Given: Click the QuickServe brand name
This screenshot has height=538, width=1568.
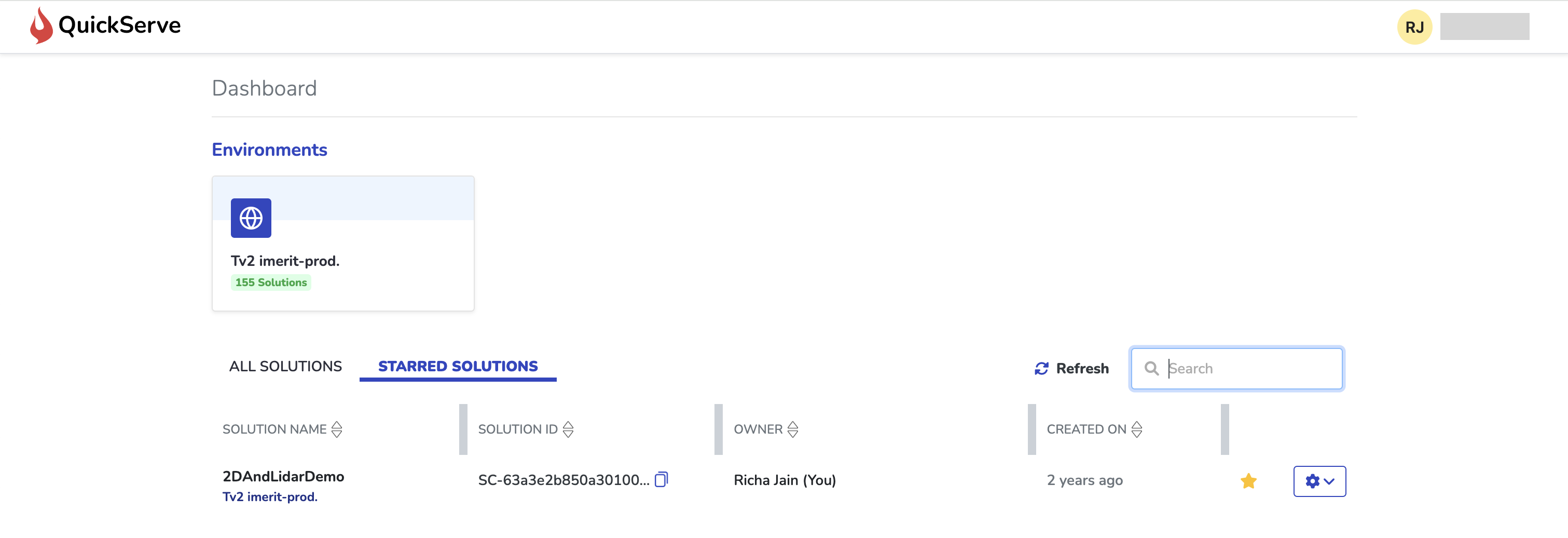Looking at the screenshot, I should coord(119,25).
